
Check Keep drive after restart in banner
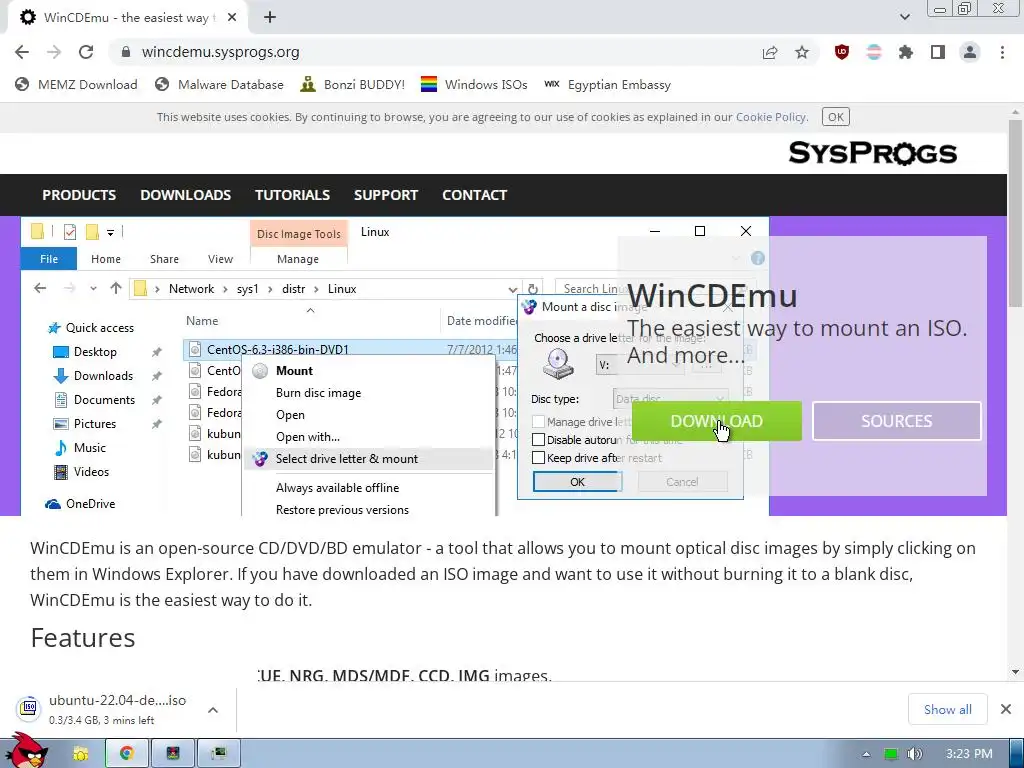pos(539,458)
